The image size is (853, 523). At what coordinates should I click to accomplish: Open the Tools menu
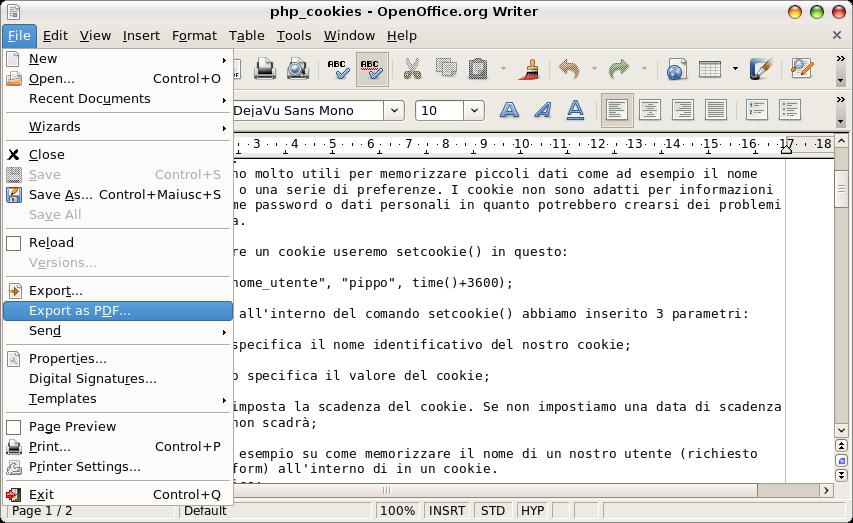coord(294,36)
